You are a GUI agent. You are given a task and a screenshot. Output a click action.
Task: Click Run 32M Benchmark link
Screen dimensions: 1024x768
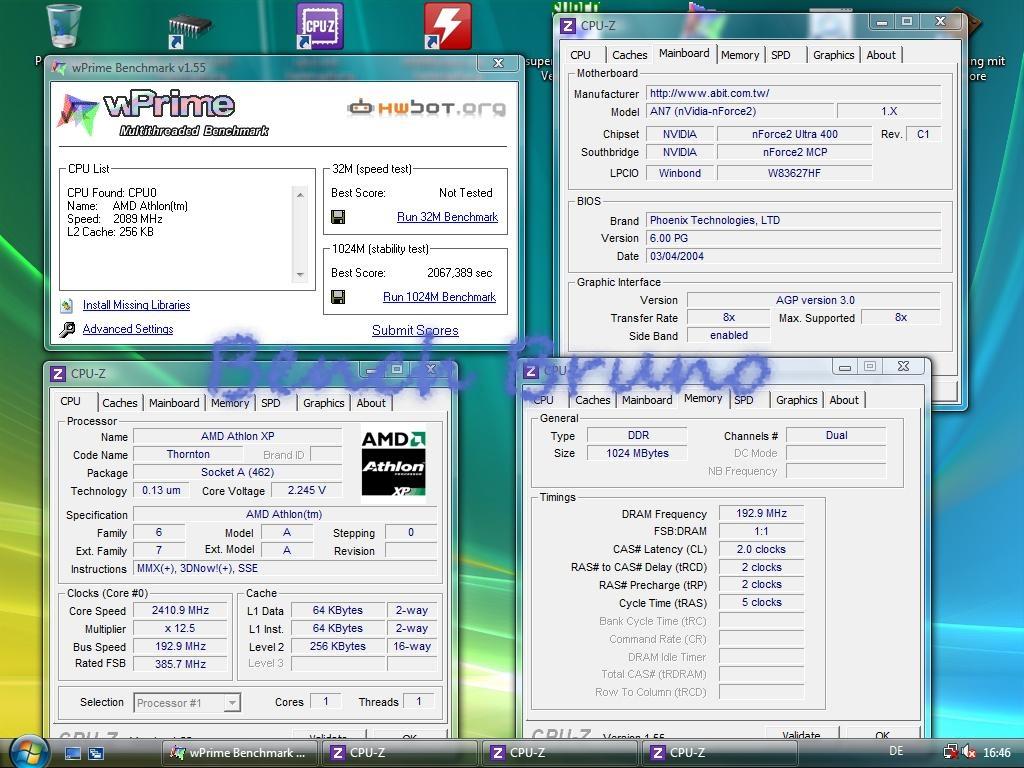pyautogui.click(x=447, y=217)
